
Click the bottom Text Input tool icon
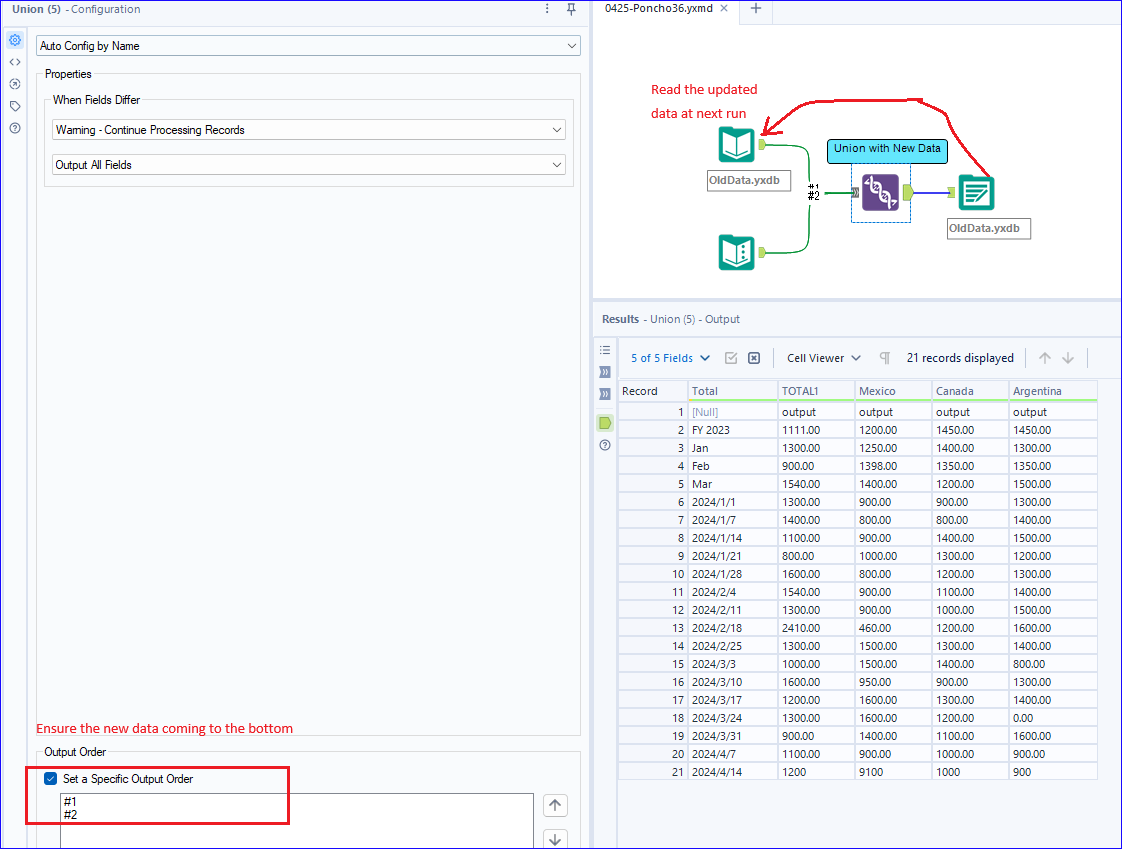736,252
